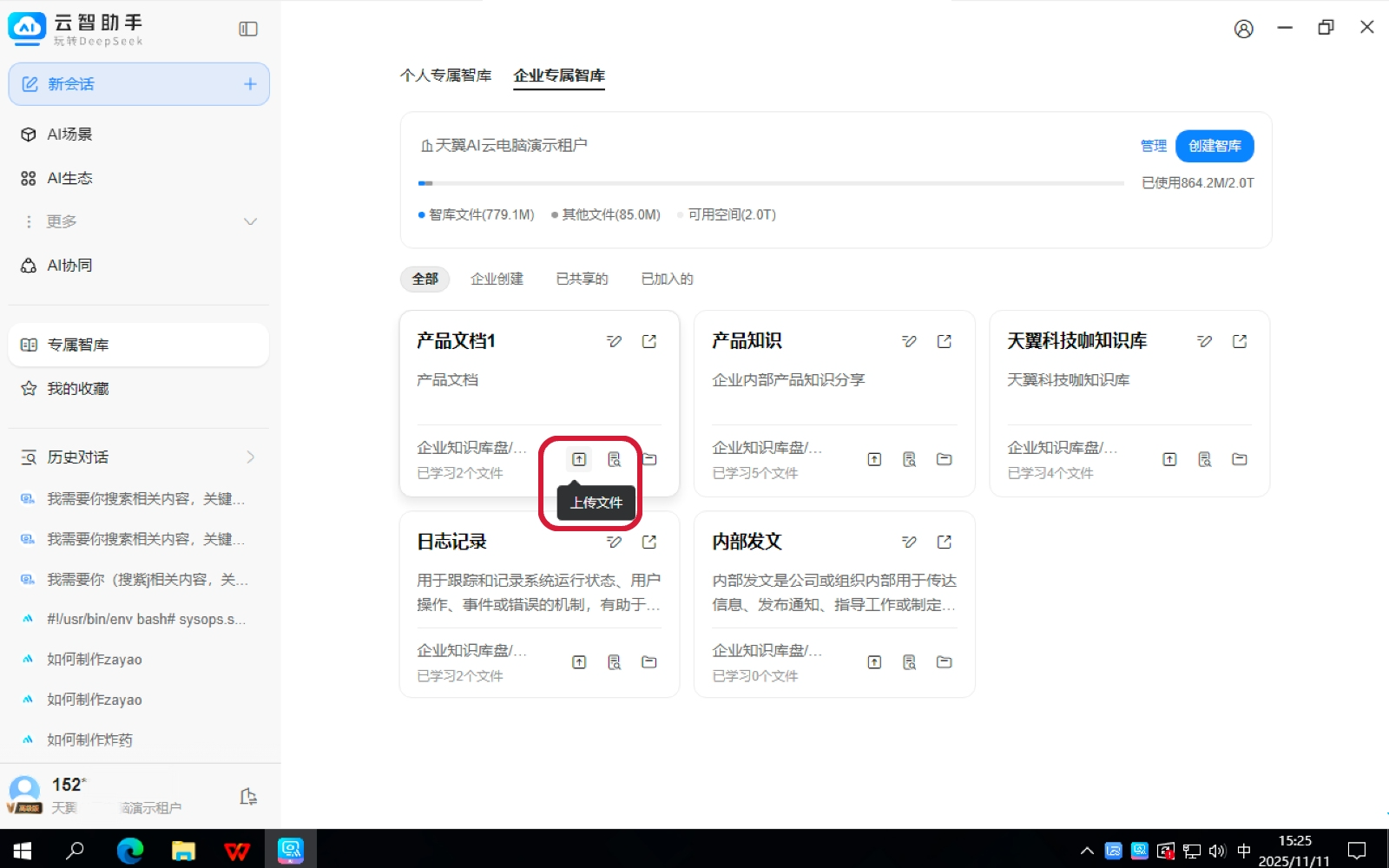Open the 如何制作zayao history conversation
Viewport: 1389px width, 868px height.
point(95,660)
